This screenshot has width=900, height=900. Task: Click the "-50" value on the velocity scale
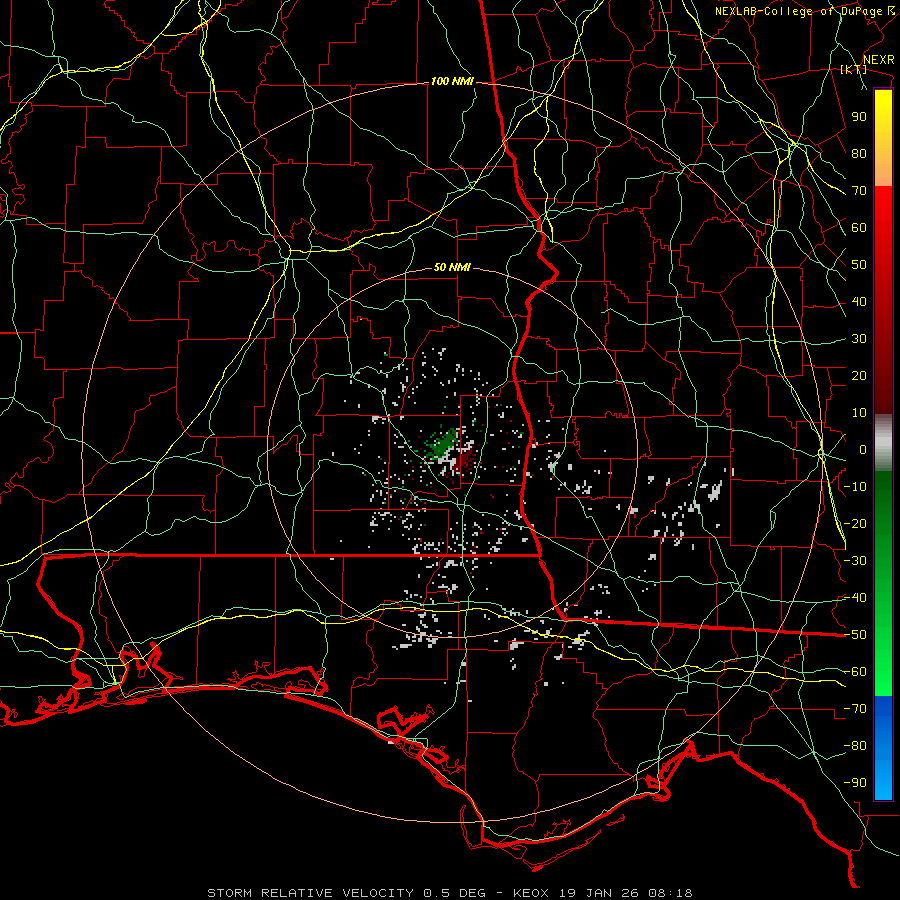point(856,635)
